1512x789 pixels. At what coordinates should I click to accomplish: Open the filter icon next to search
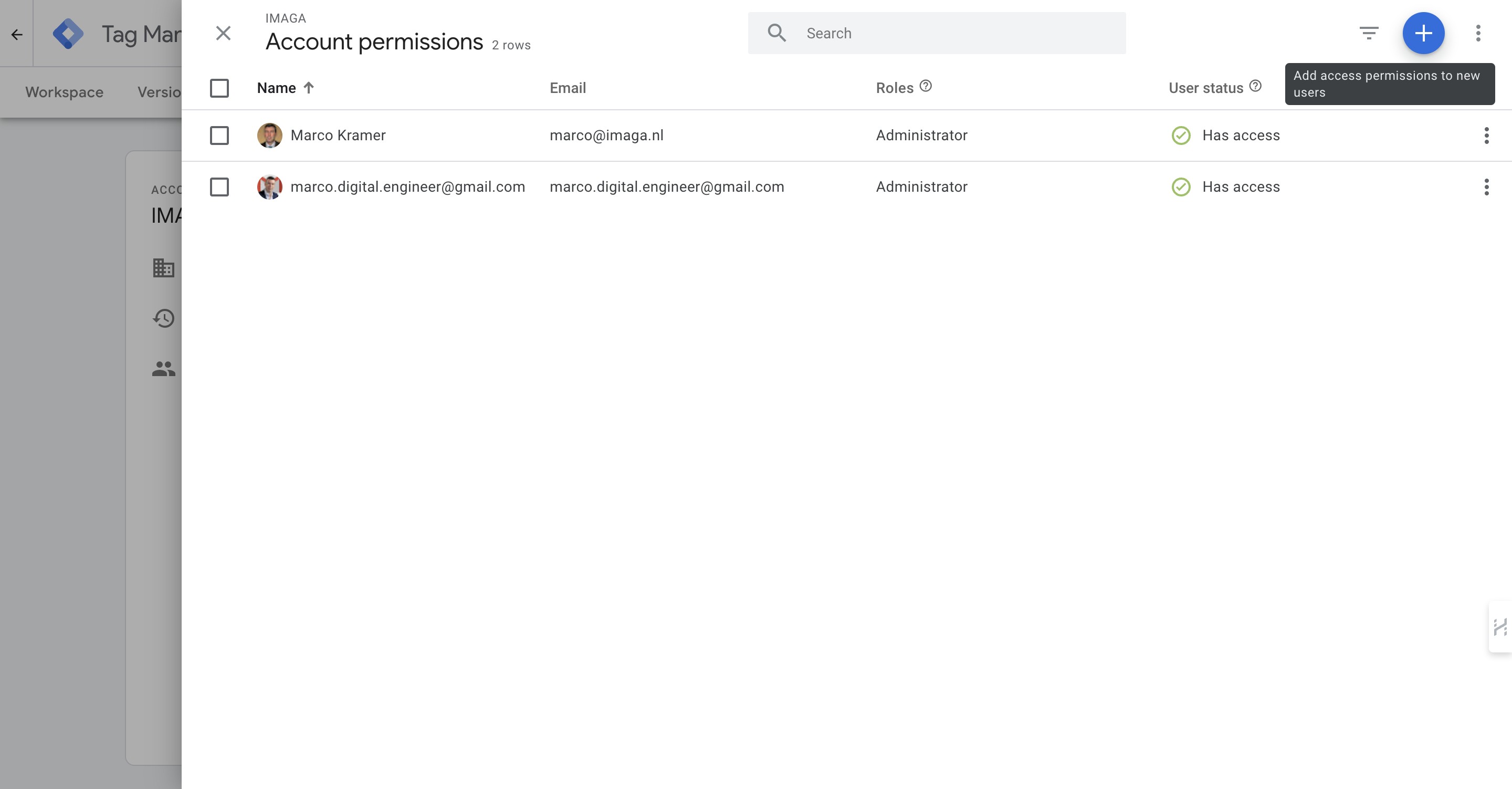[x=1369, y=34]
